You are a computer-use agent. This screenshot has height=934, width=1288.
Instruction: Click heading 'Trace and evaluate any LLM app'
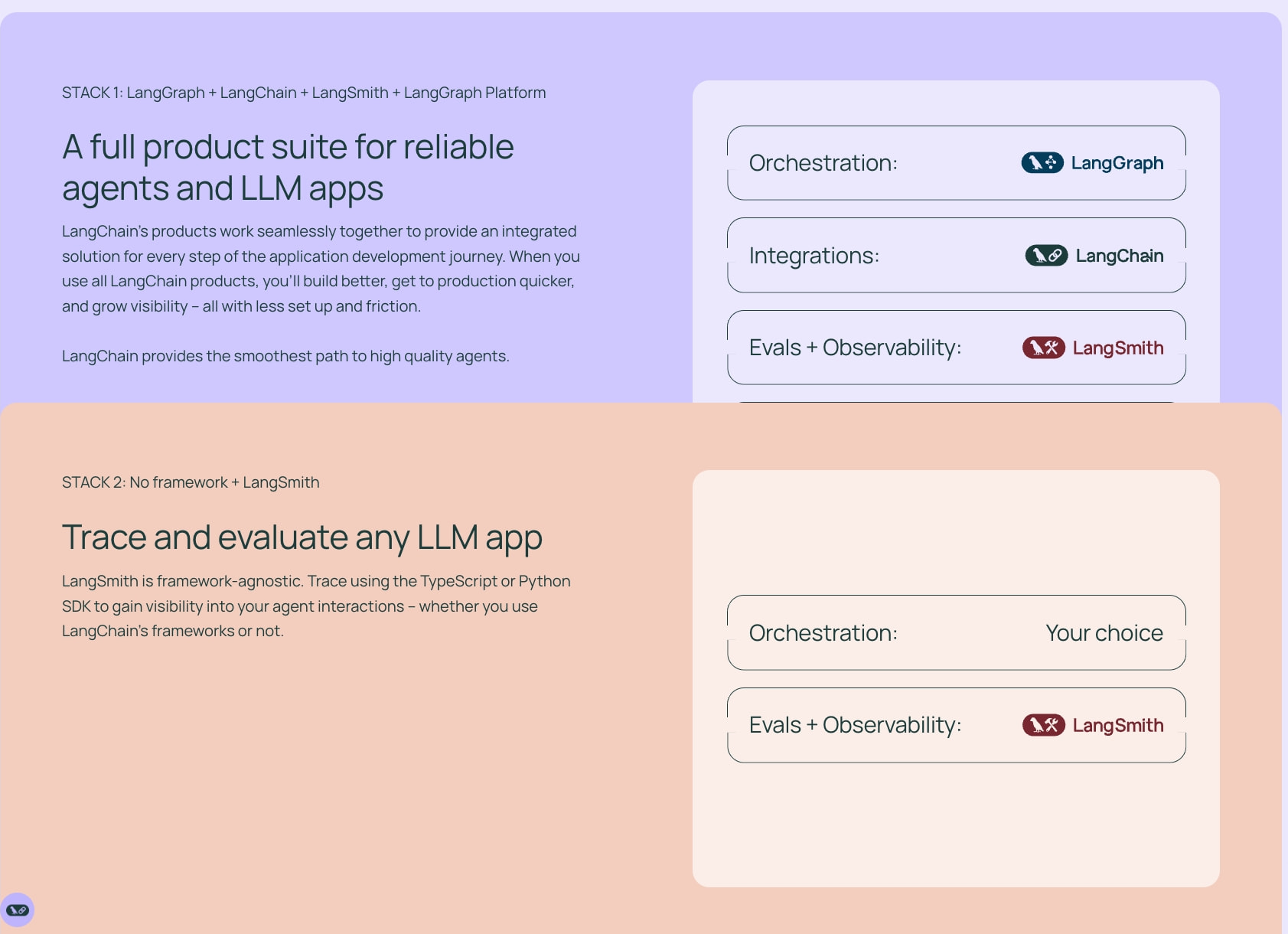(x=302, y=537)
